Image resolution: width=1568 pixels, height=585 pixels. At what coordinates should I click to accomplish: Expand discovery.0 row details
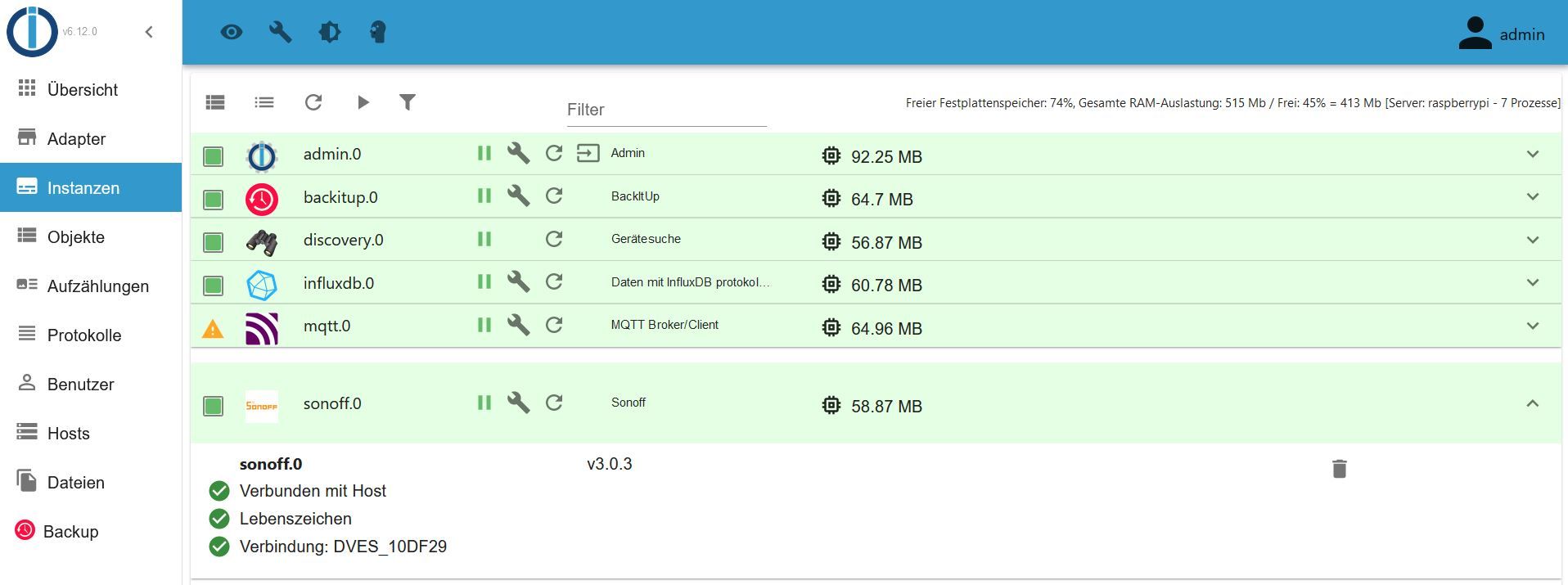click(1533, 240)
